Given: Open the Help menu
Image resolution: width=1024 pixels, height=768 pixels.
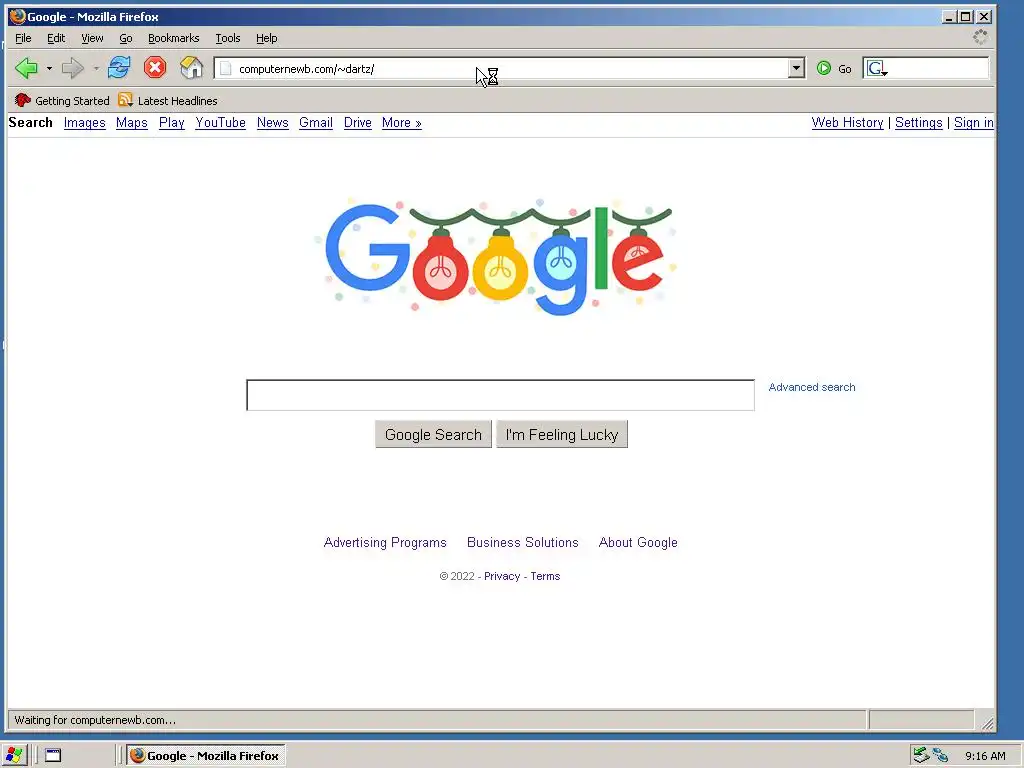Looking at the screenshot, I should click(x=266, y=38).
